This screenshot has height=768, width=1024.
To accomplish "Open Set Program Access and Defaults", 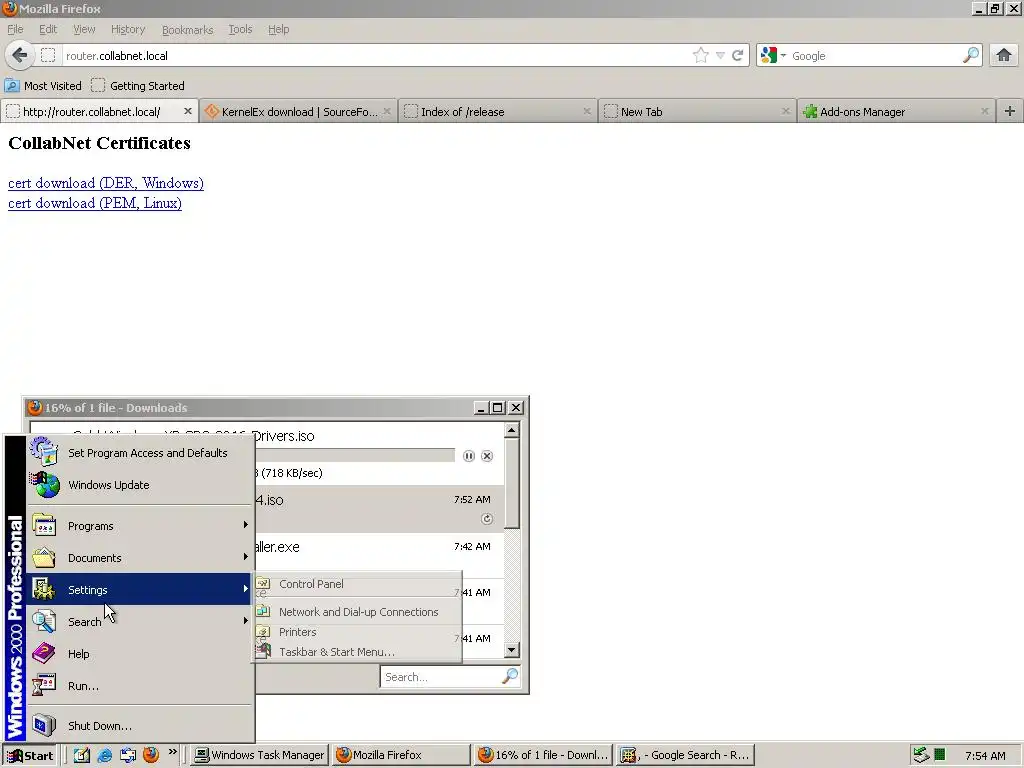I will click(x=140, y=453).
